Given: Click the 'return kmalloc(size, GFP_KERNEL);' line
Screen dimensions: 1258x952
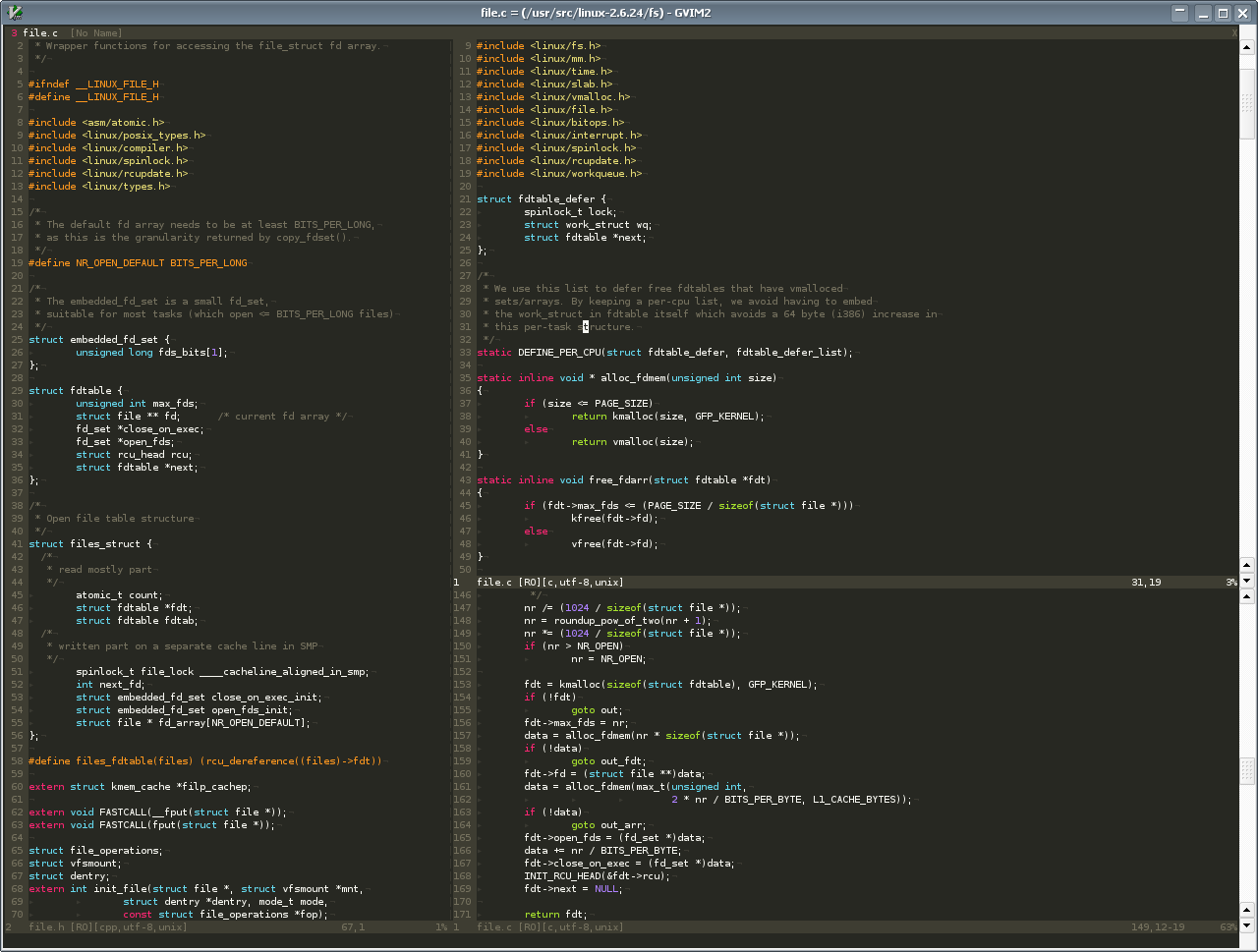Looking at the screenshot, I should click(666, 417).
